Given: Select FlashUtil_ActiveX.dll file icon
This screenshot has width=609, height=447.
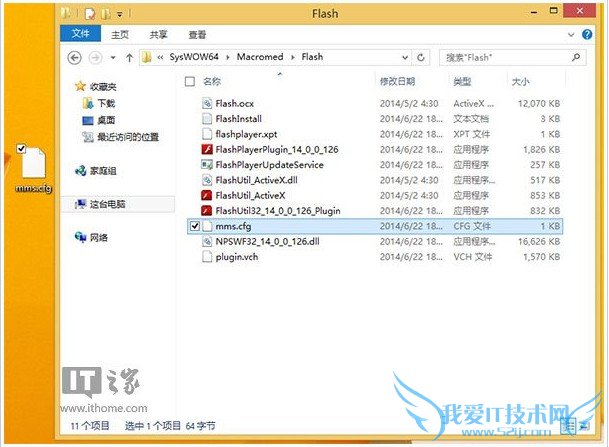Looking at the screenshot, I should coord(207,180).
